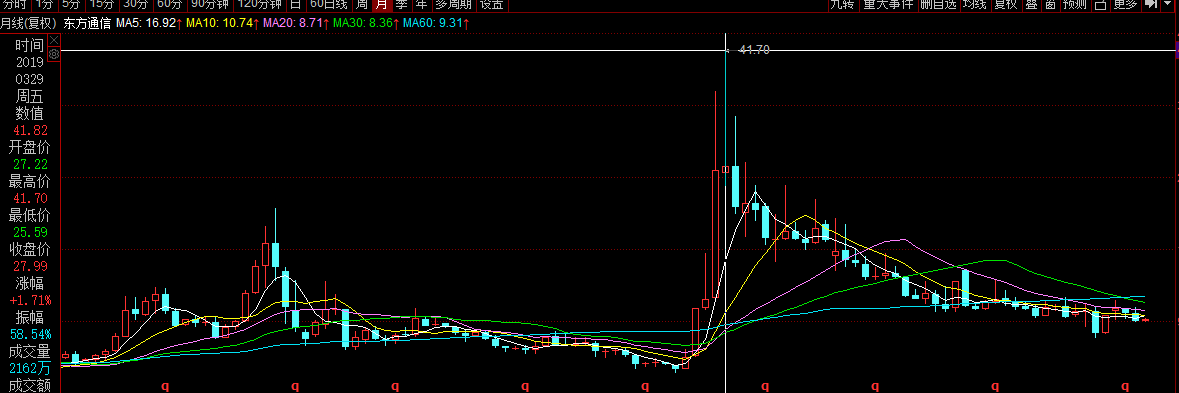Click the purple price marker on the right axis
This screenshot has width=1179, height=393.
point(1177,50)
